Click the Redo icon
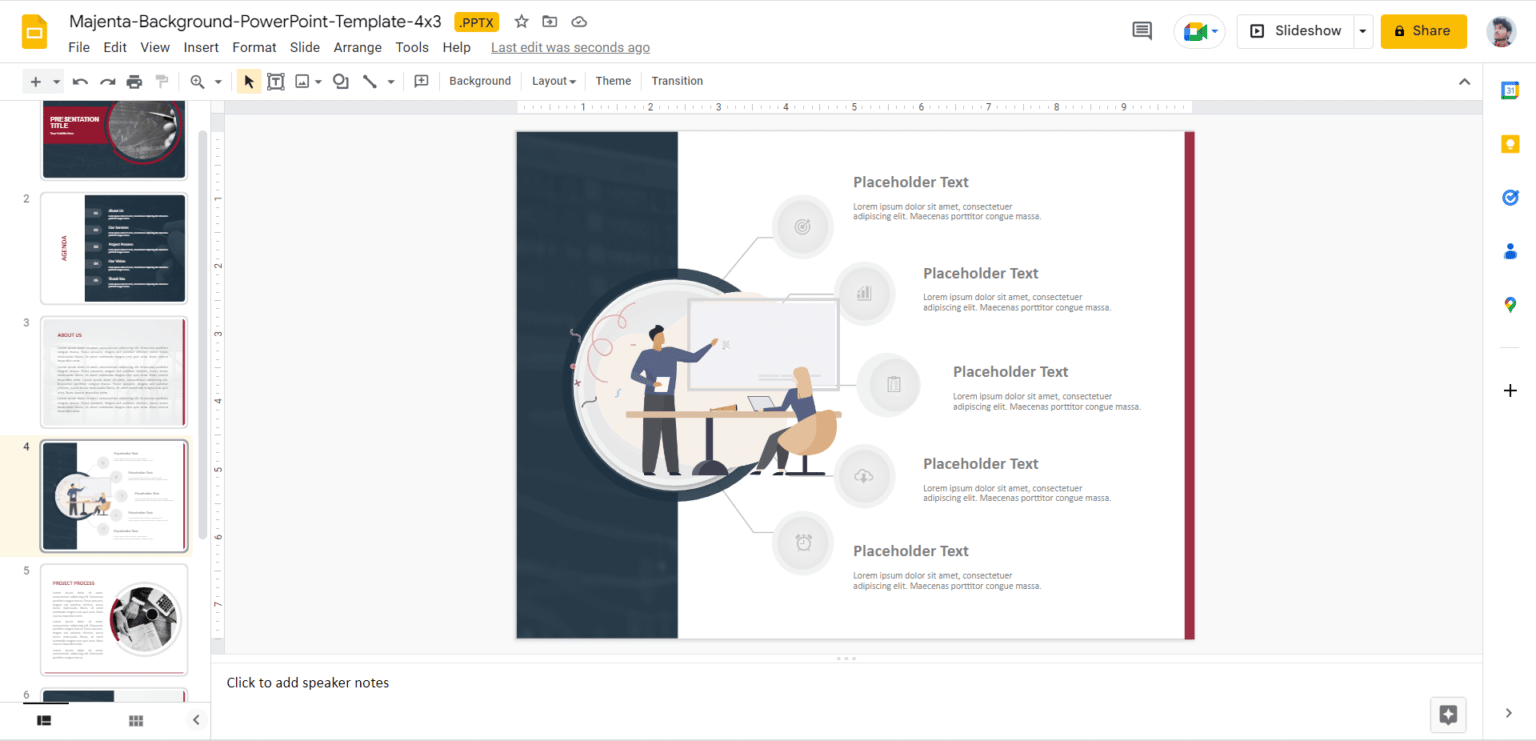Viewport: 1536px width, 741px height. (107, 81)
